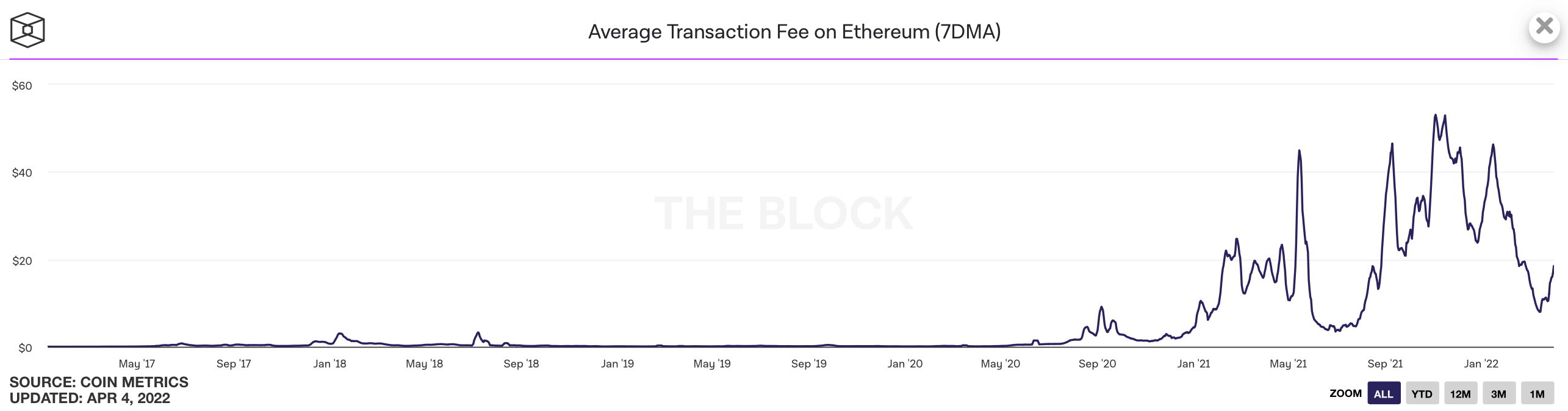
Task: Click the chart title text
Action: 794,32
